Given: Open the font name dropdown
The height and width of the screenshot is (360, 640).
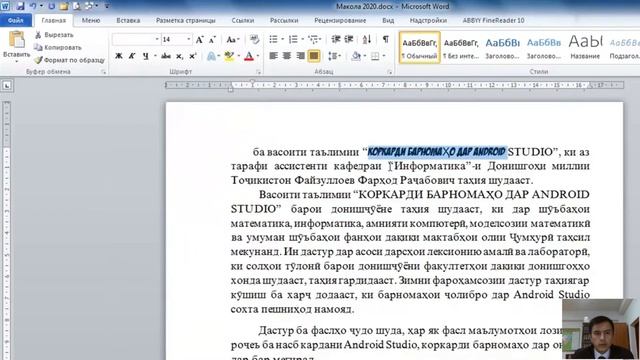Looking at the screenshot, I should click(157, 40).
